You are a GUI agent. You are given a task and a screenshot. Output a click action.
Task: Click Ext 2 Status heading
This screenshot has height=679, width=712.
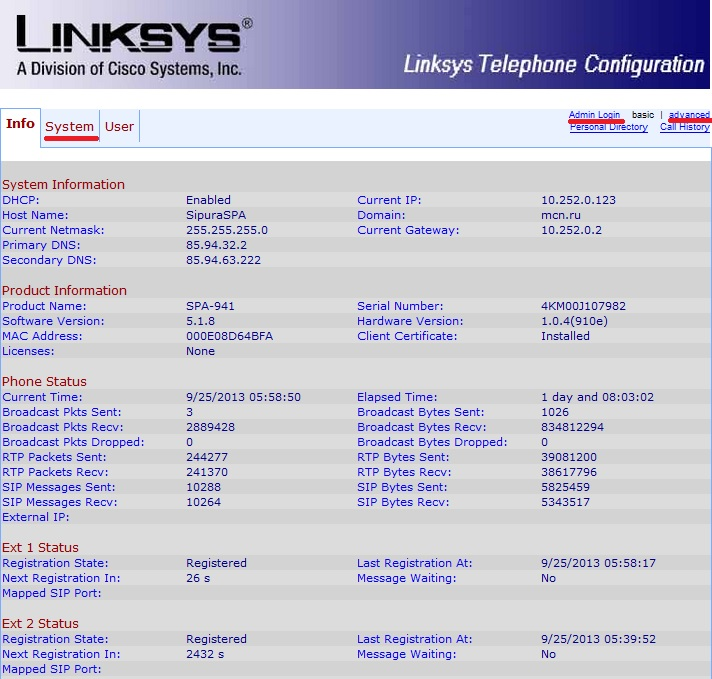pyautogui.click(x=40, y=623)
